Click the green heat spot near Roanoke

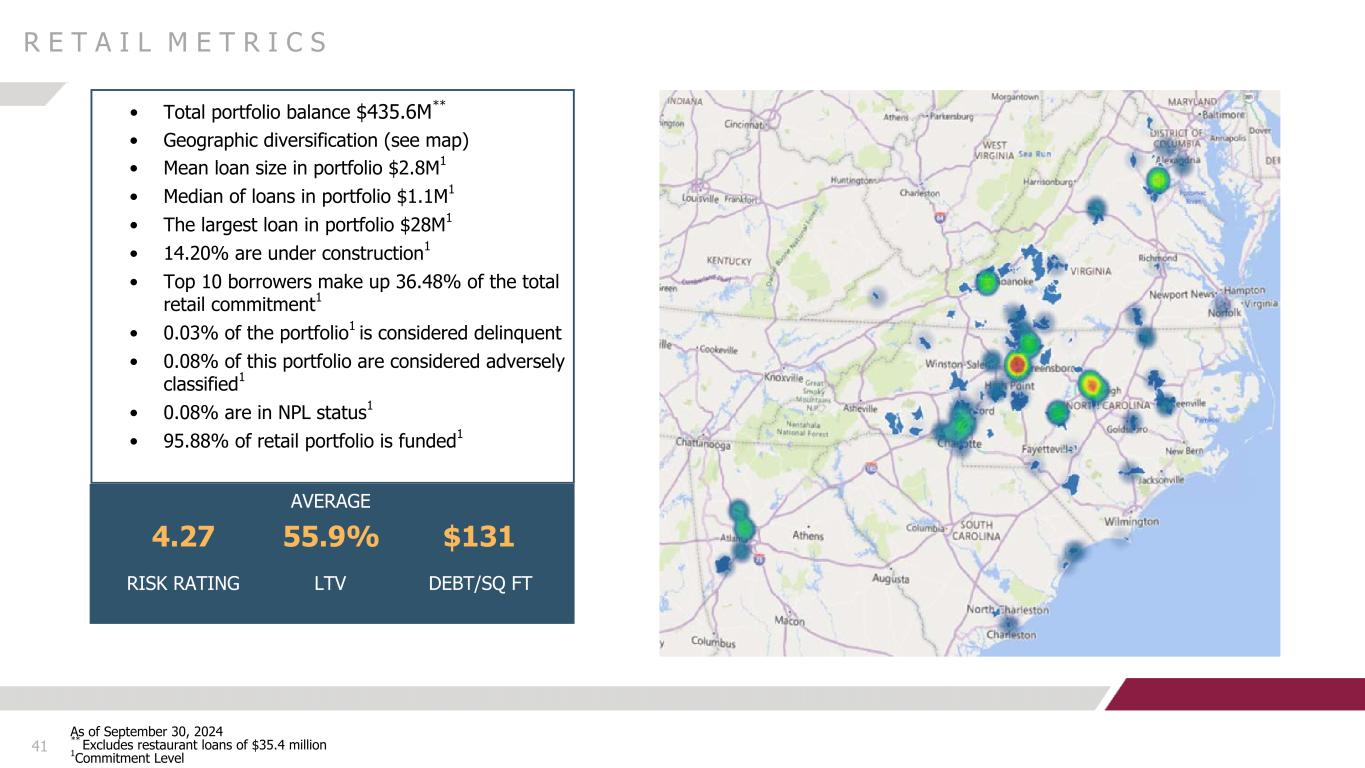point(987,283)
